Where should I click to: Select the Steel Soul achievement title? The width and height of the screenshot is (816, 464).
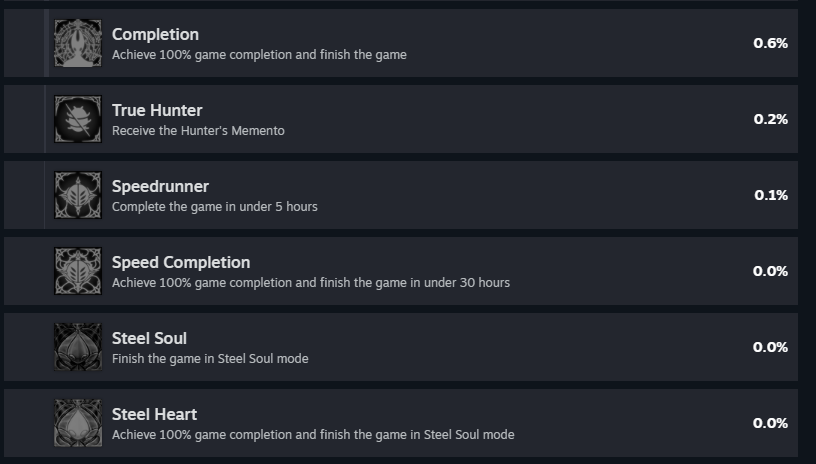[149, 338]
